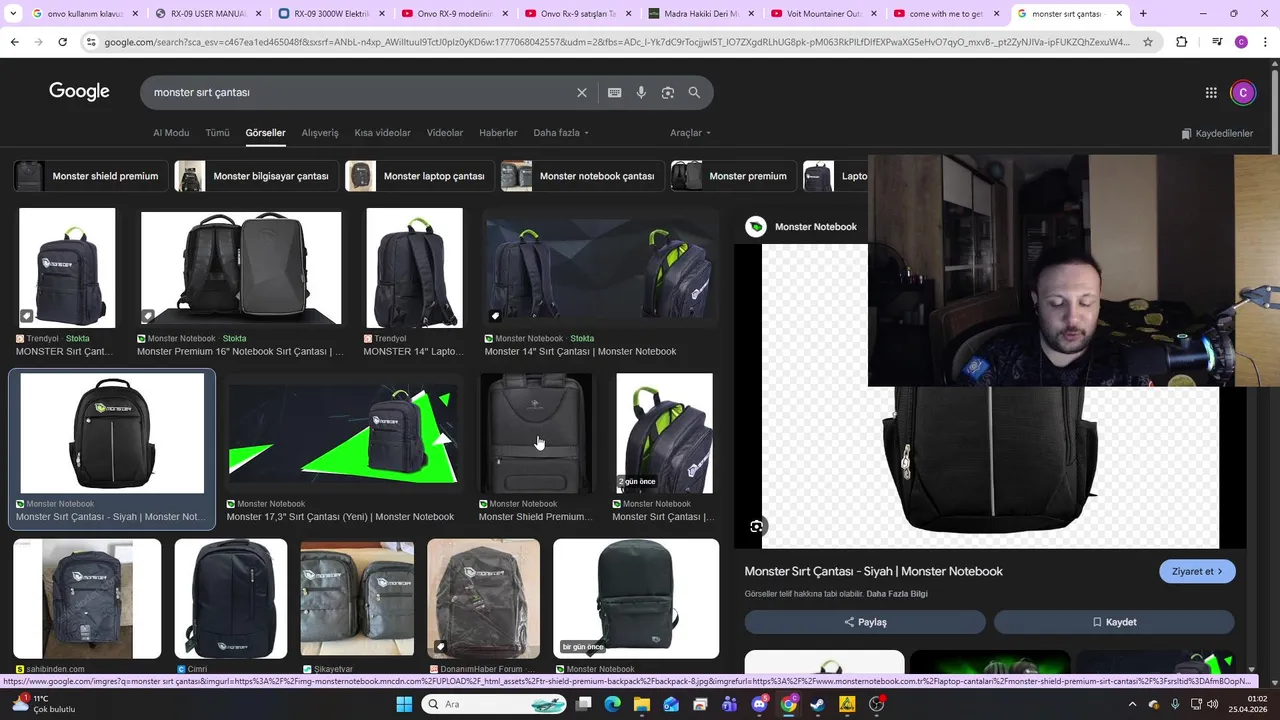Open Kaydedilenler saved items
Viewport: 1280px width, 720px height.
(1217, 133)
